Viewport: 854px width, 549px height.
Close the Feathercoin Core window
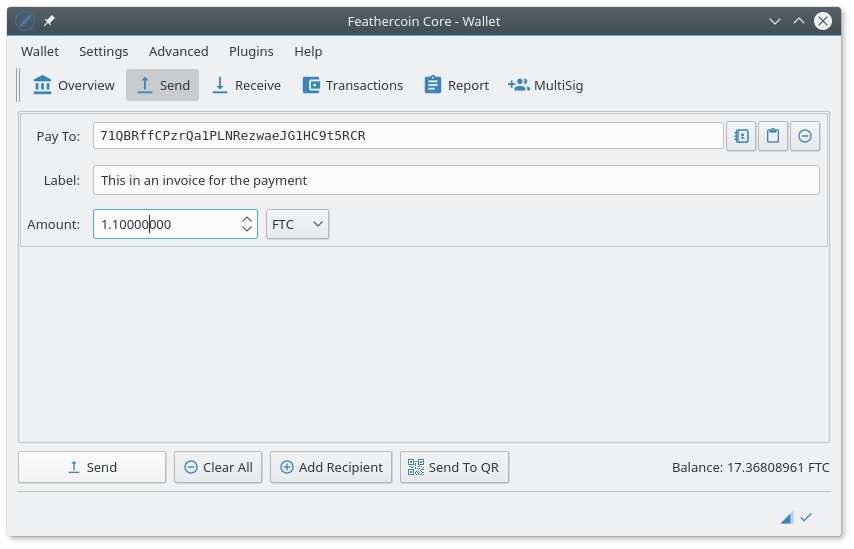coord(823,21)
